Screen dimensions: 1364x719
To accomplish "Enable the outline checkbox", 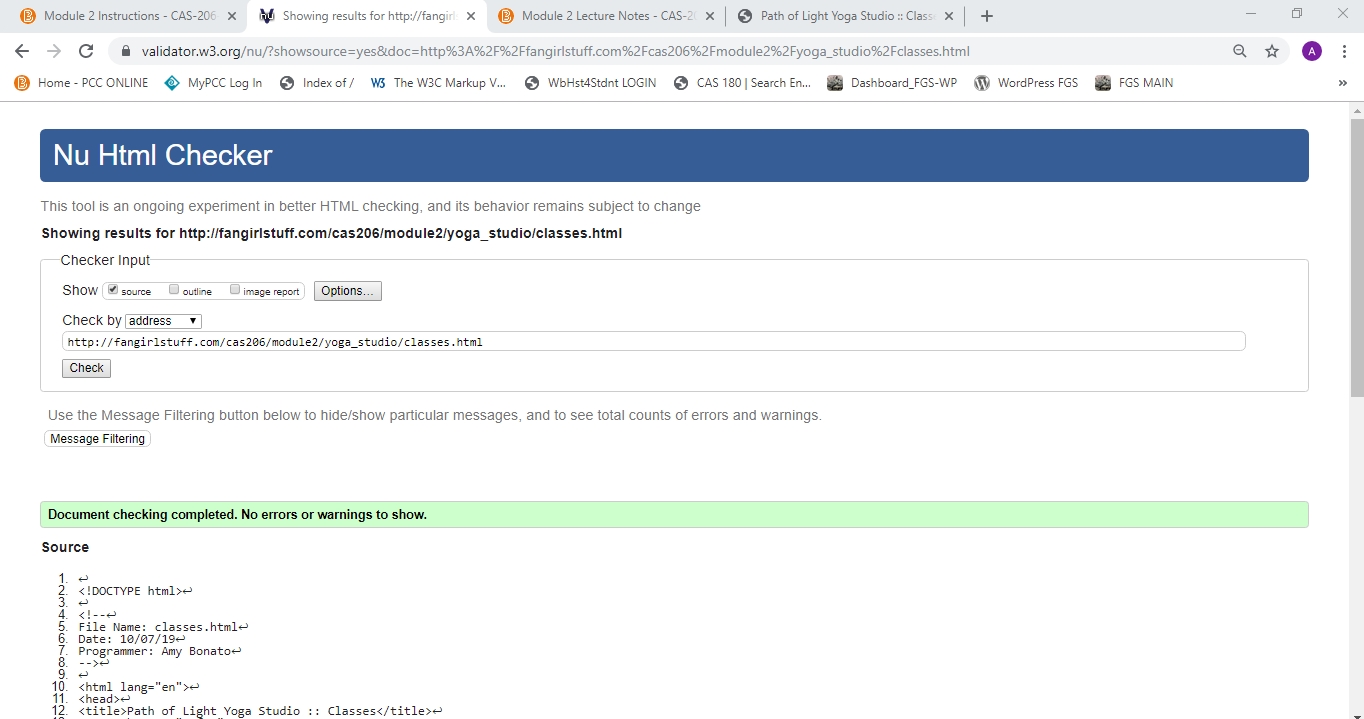I will click(174, 290).
